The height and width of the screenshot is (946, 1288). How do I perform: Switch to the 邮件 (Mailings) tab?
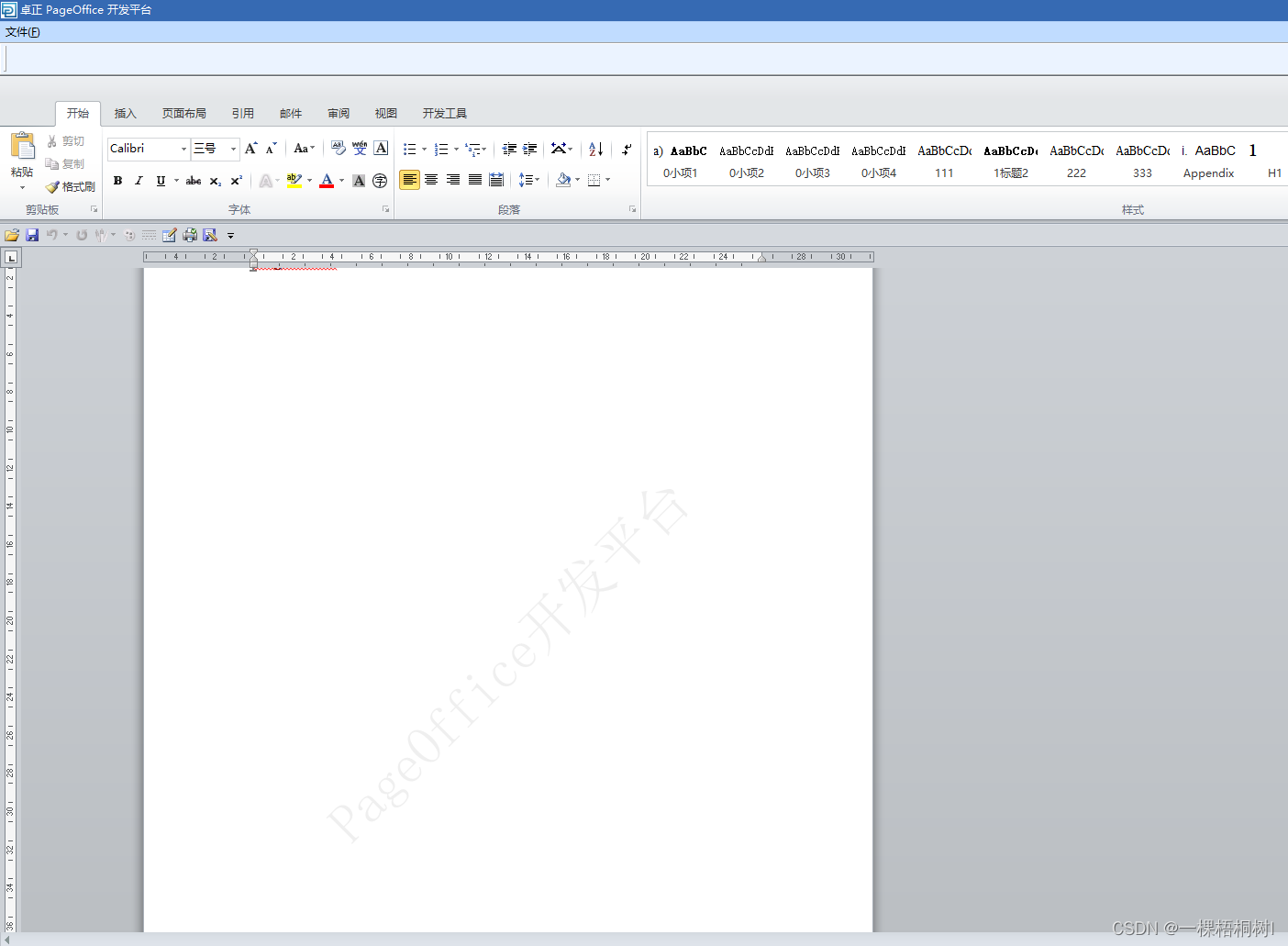[291, 114]
